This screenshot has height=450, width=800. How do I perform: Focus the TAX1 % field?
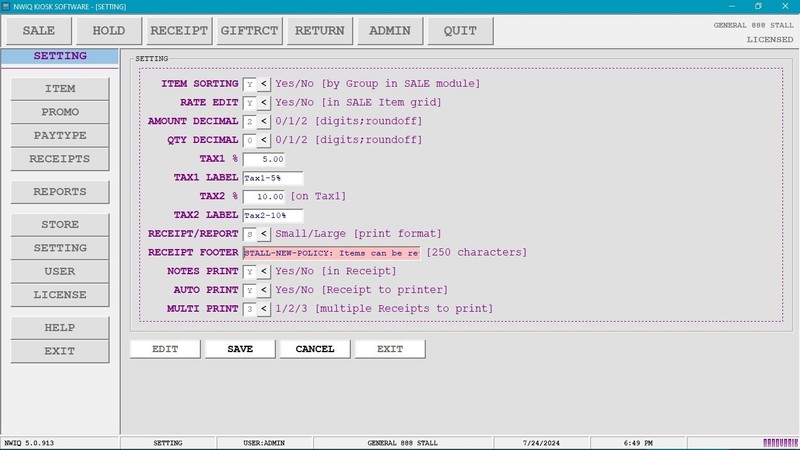264,159
